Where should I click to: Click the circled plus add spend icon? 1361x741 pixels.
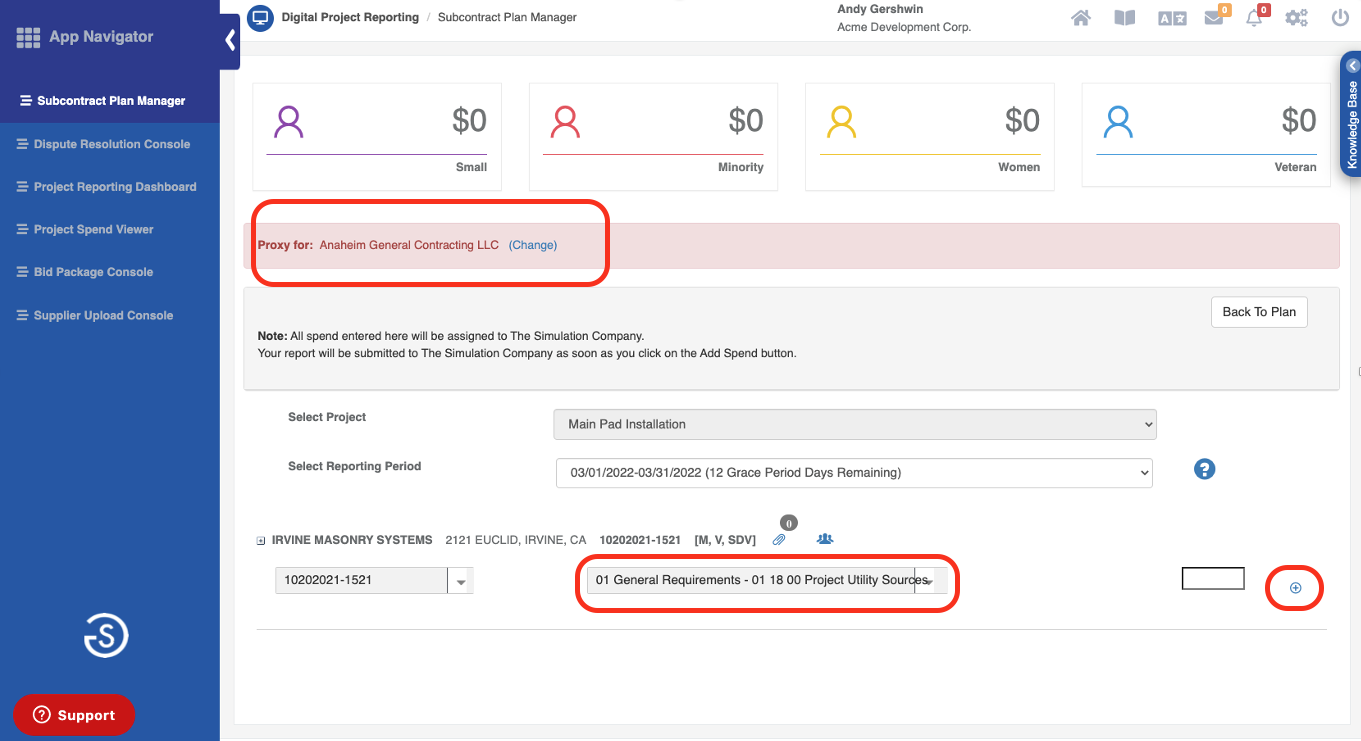1296,588
